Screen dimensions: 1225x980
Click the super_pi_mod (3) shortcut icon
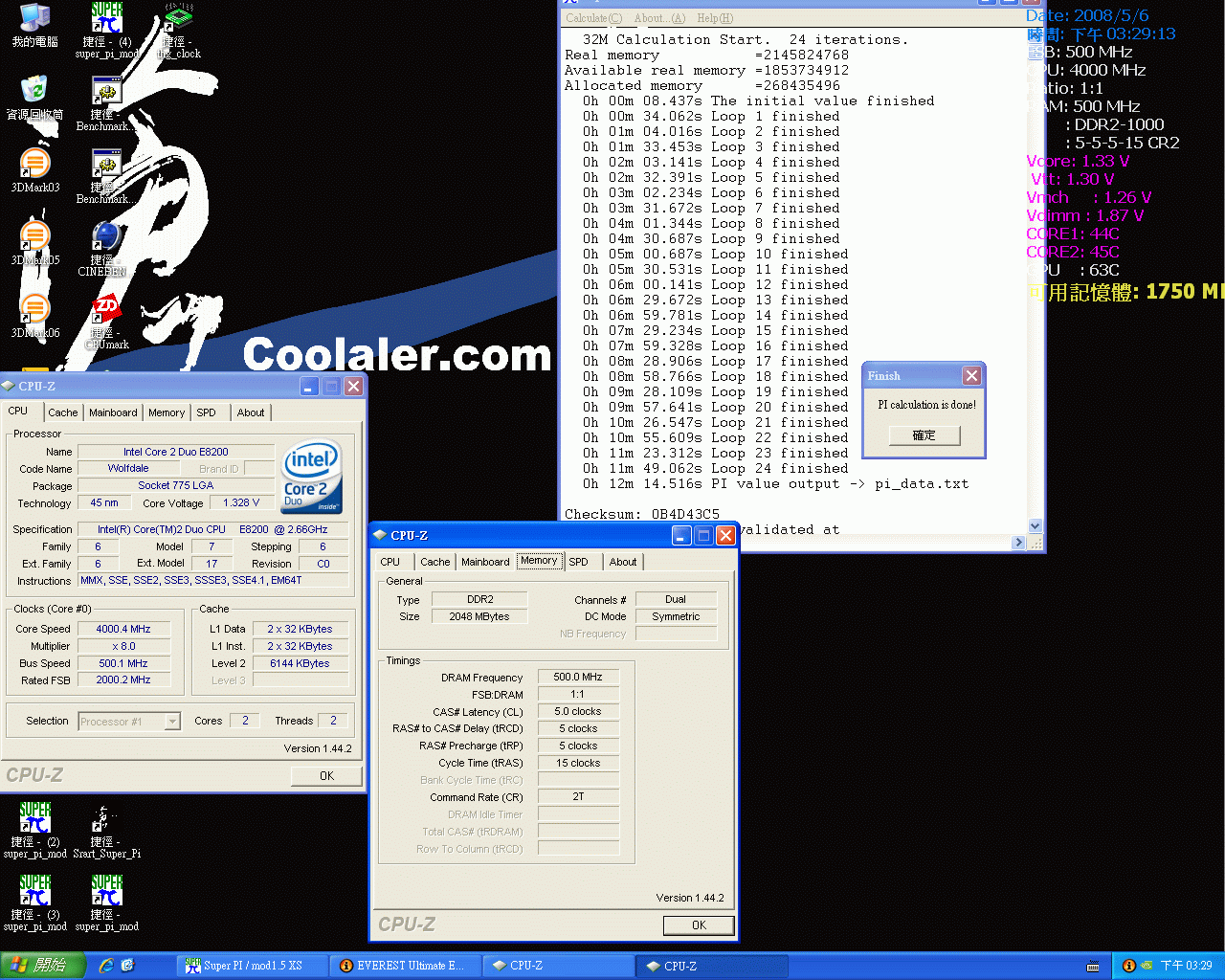coord(35,903)
